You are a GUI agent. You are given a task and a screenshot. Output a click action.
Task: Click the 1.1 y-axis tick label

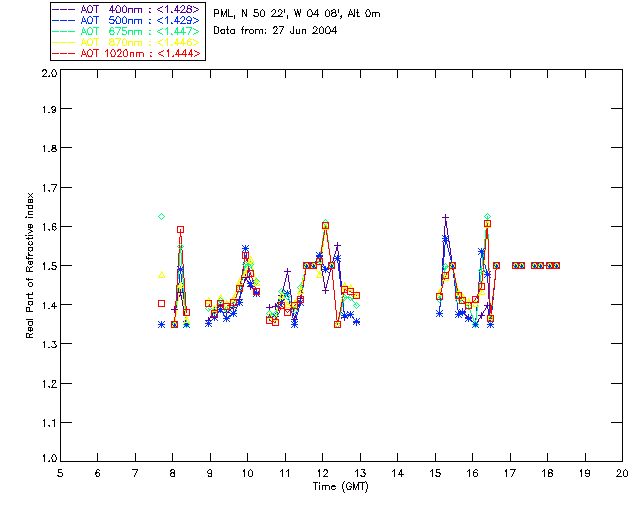click(49, 423)
